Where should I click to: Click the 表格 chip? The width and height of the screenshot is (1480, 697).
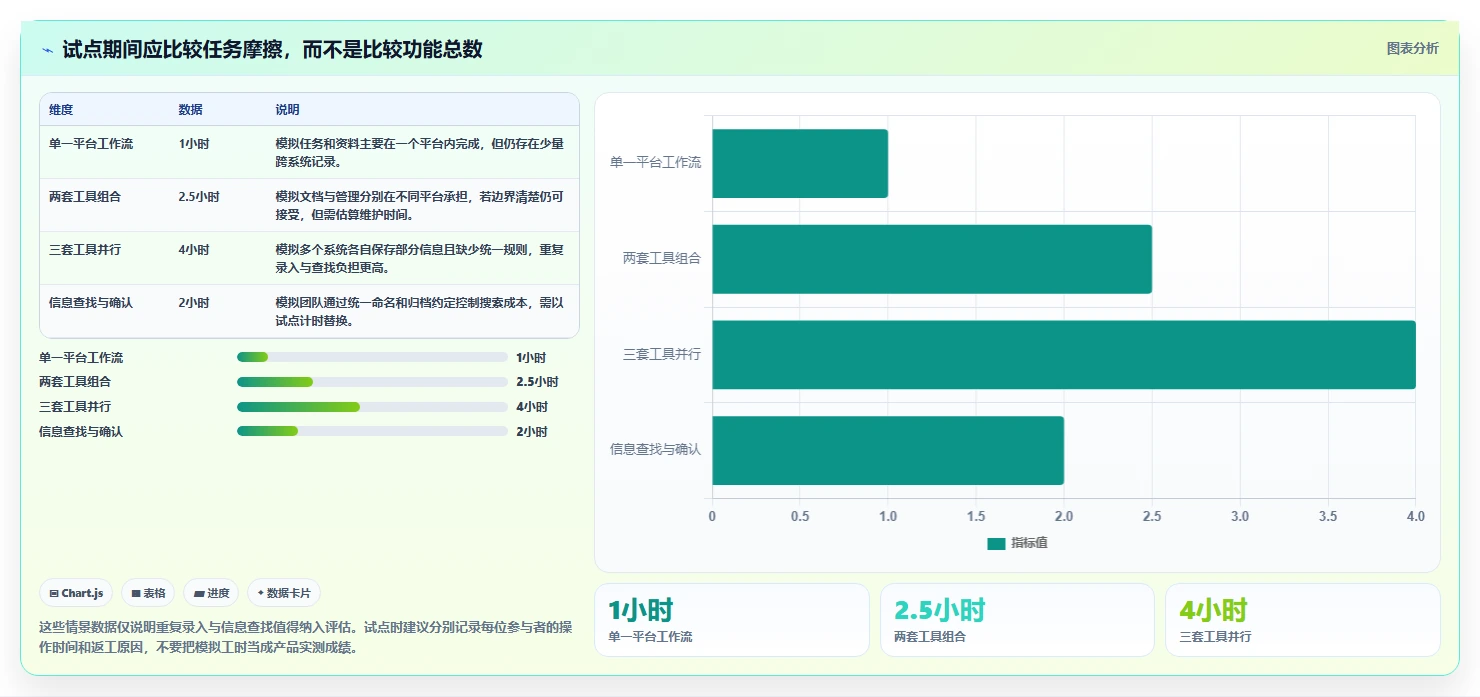click(x=148, y=593)
